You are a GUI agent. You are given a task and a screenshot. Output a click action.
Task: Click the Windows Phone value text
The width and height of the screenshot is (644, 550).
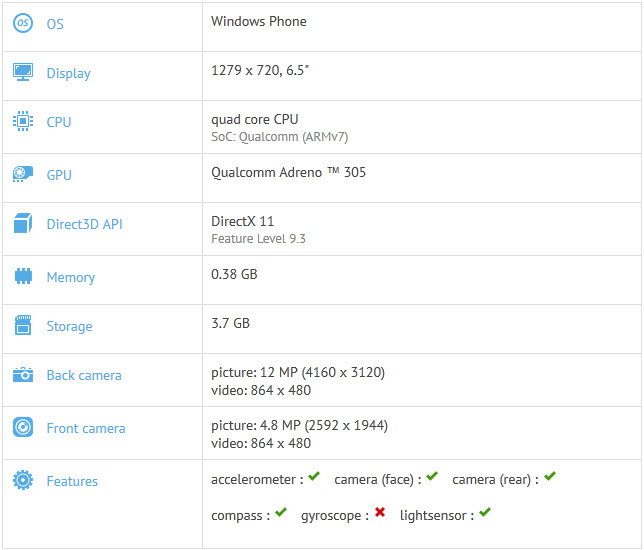pos(259,21)
